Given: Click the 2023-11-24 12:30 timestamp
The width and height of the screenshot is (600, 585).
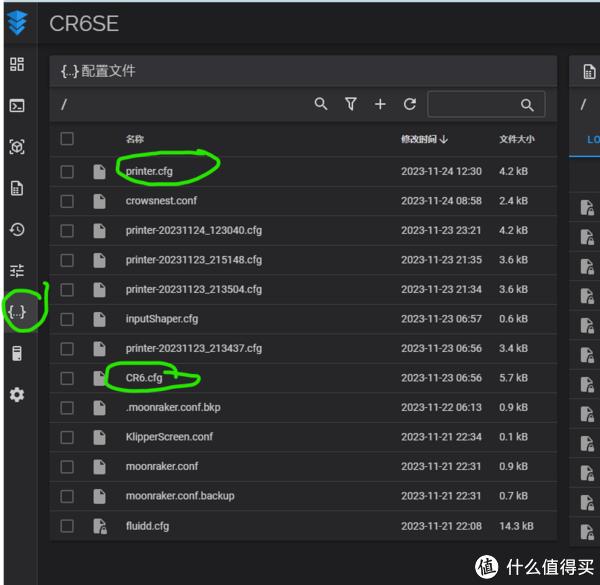Looking at the screenshot, I should [441, 171].
